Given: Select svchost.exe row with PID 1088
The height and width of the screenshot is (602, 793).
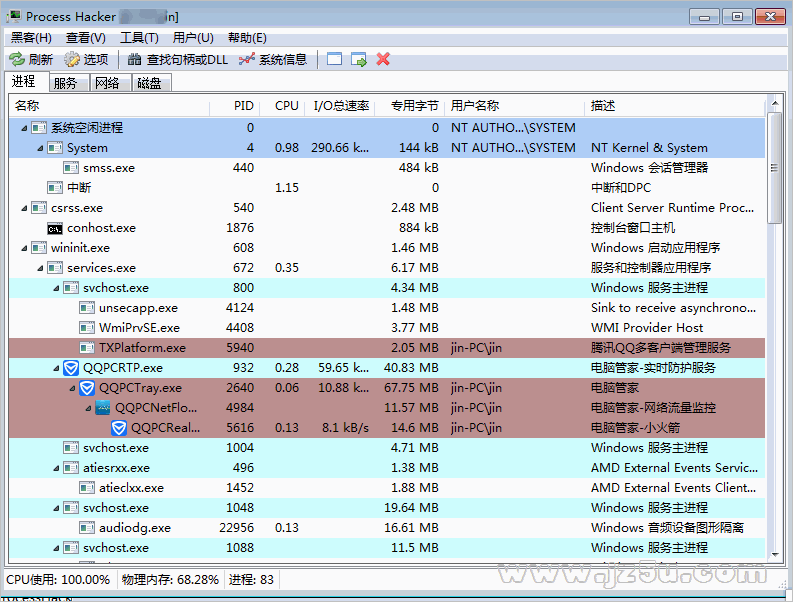Looking at the screenshot, I should [x=387, y=548].
